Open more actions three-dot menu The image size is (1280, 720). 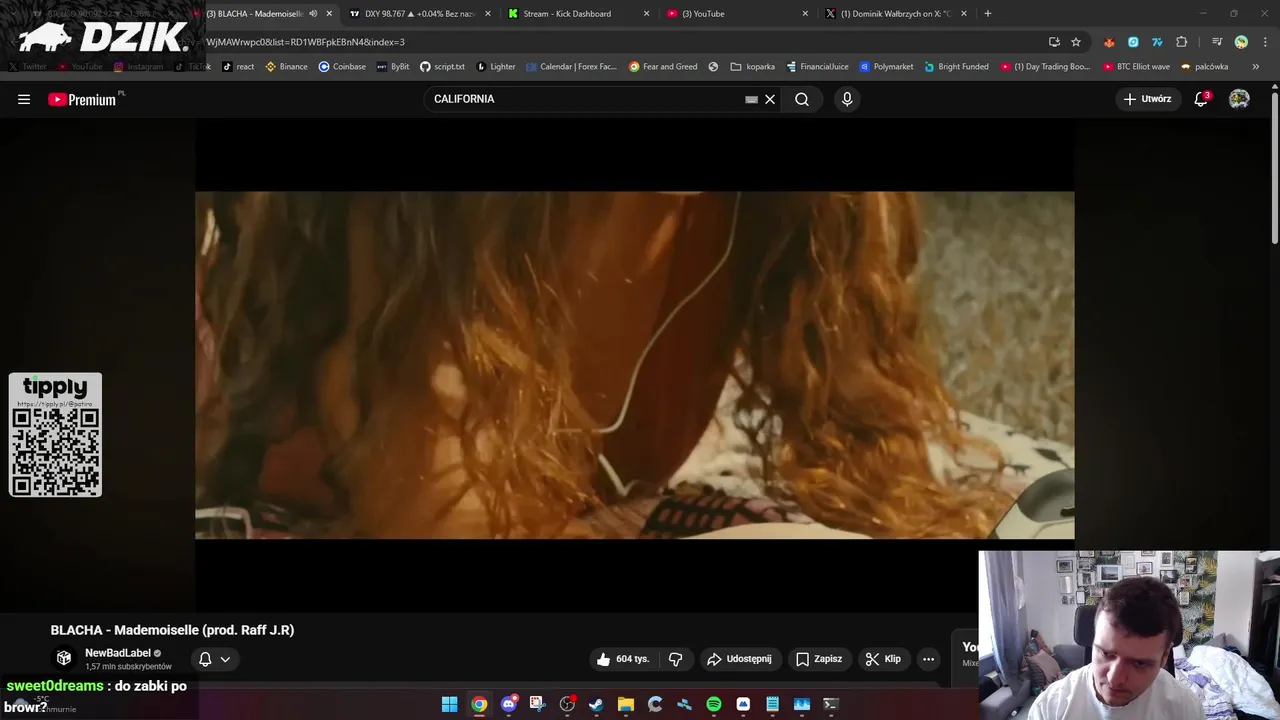[x=928, y=659]
